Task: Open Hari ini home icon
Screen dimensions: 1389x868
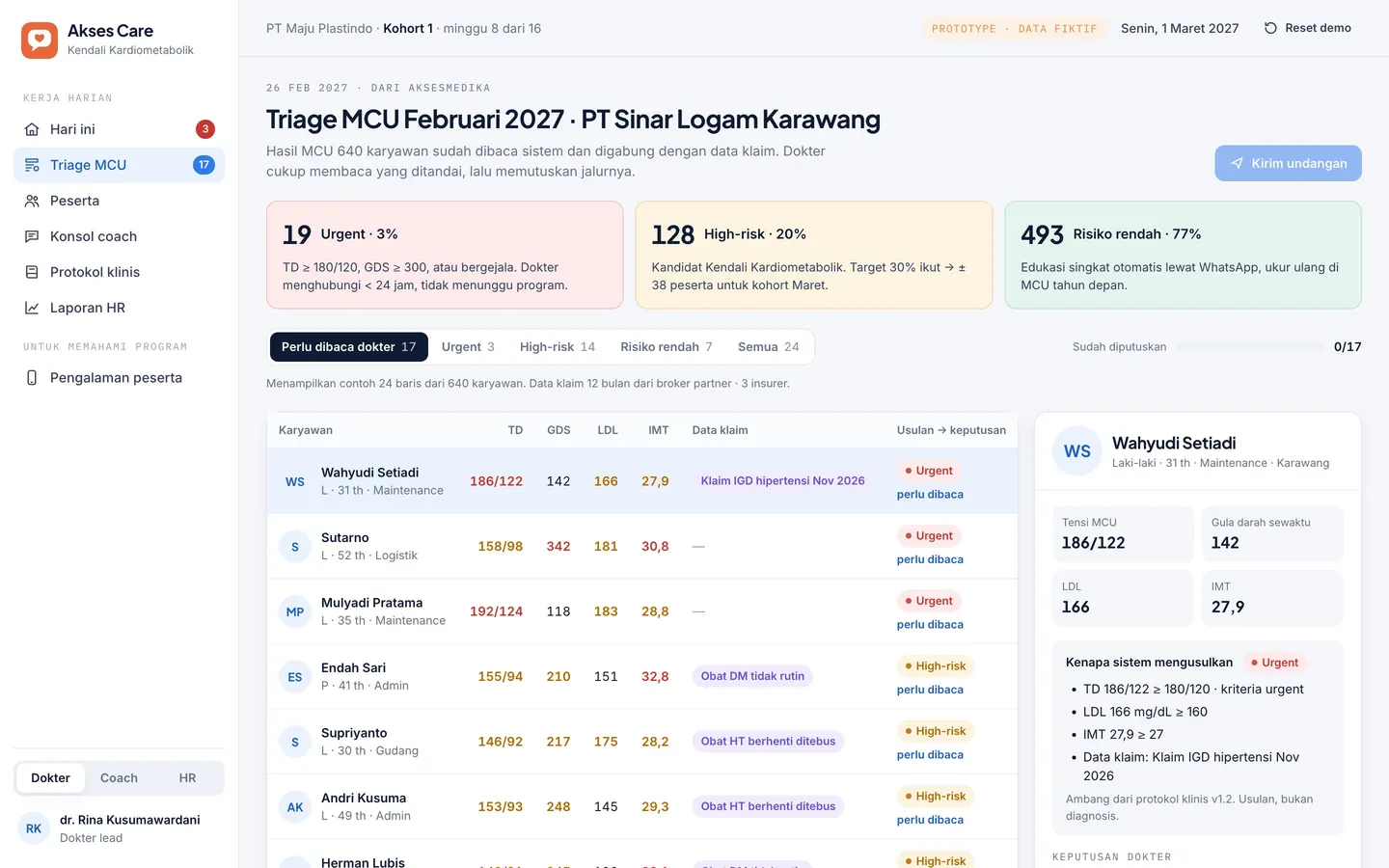Action: [x=32, y=129]
